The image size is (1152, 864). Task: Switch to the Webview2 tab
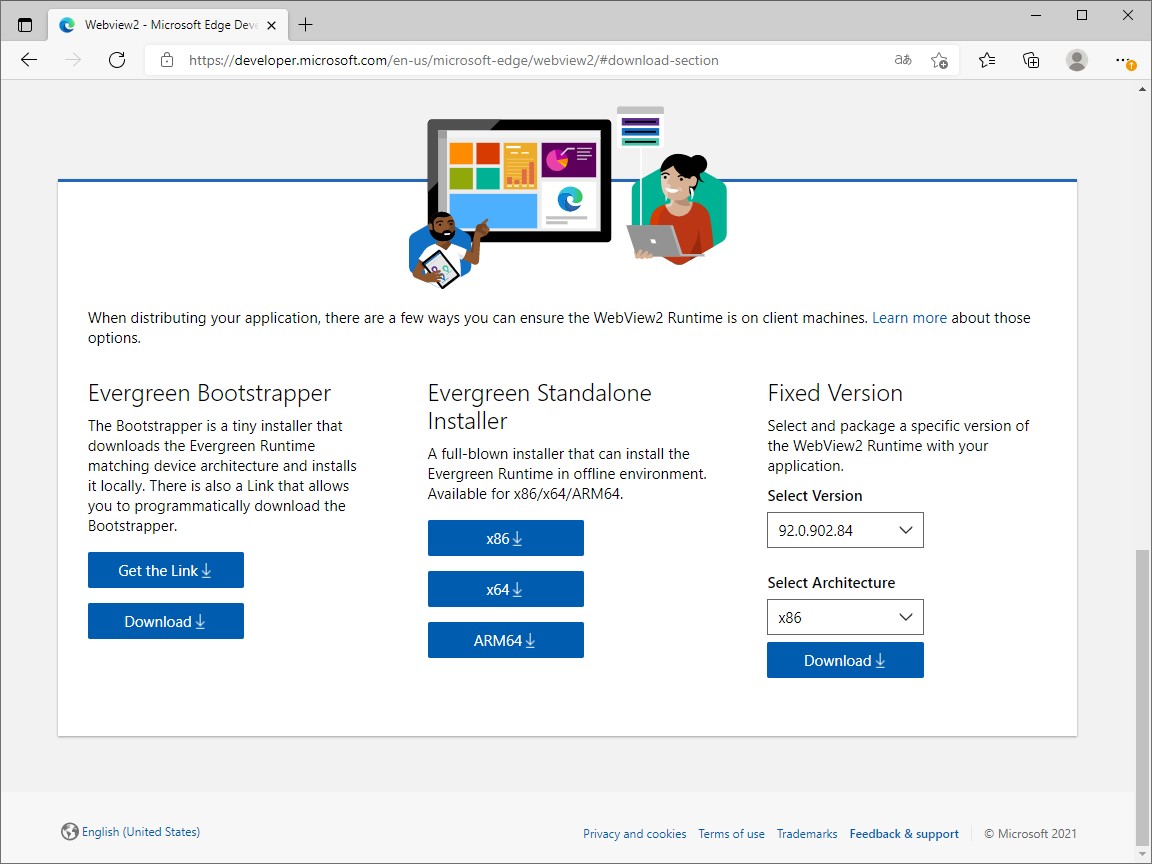[x=160, y=24]
